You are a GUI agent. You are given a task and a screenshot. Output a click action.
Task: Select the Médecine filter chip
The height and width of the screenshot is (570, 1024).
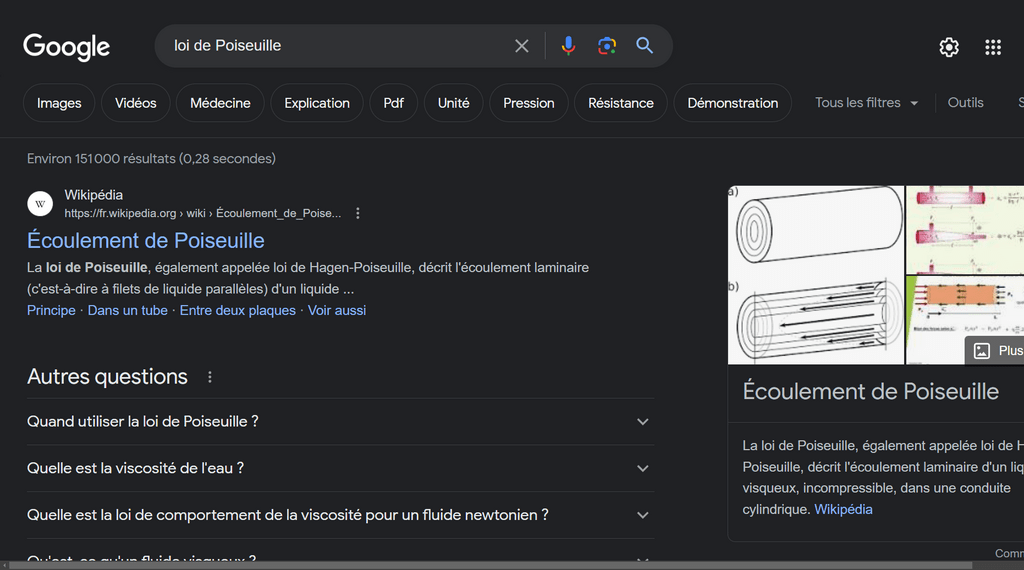coord(220,103)
